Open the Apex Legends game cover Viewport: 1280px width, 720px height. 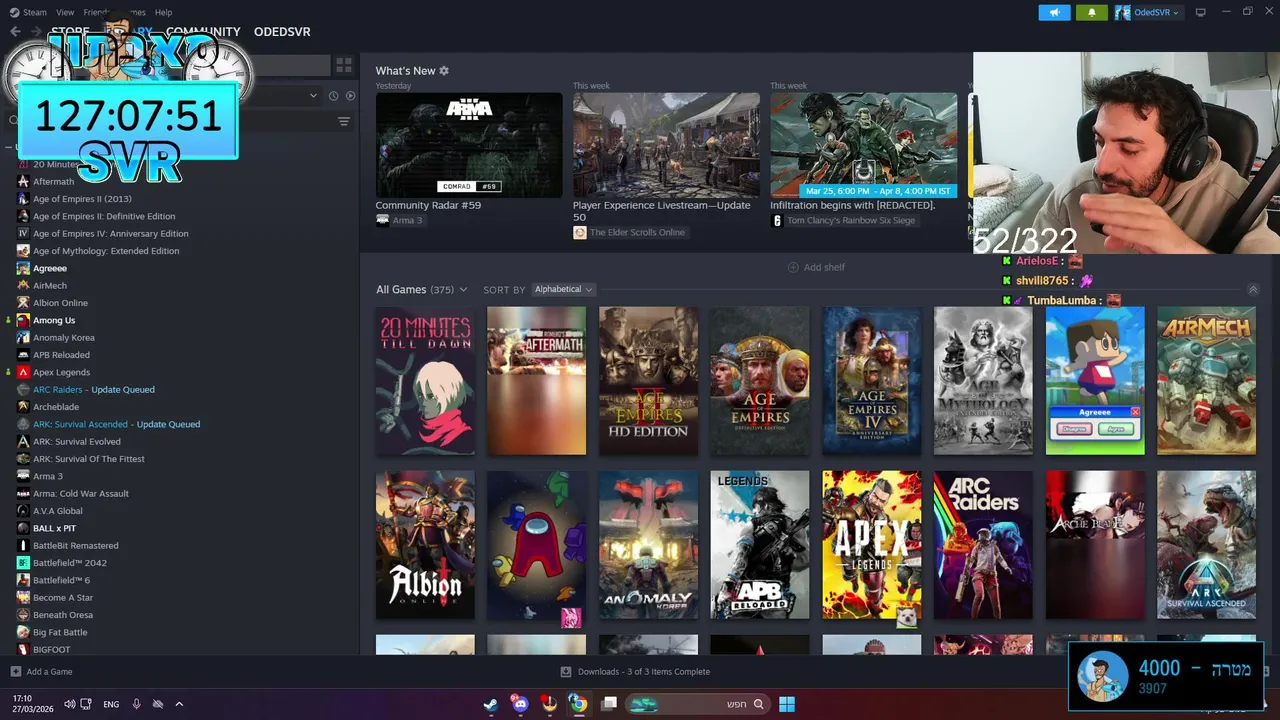point(872,545)
